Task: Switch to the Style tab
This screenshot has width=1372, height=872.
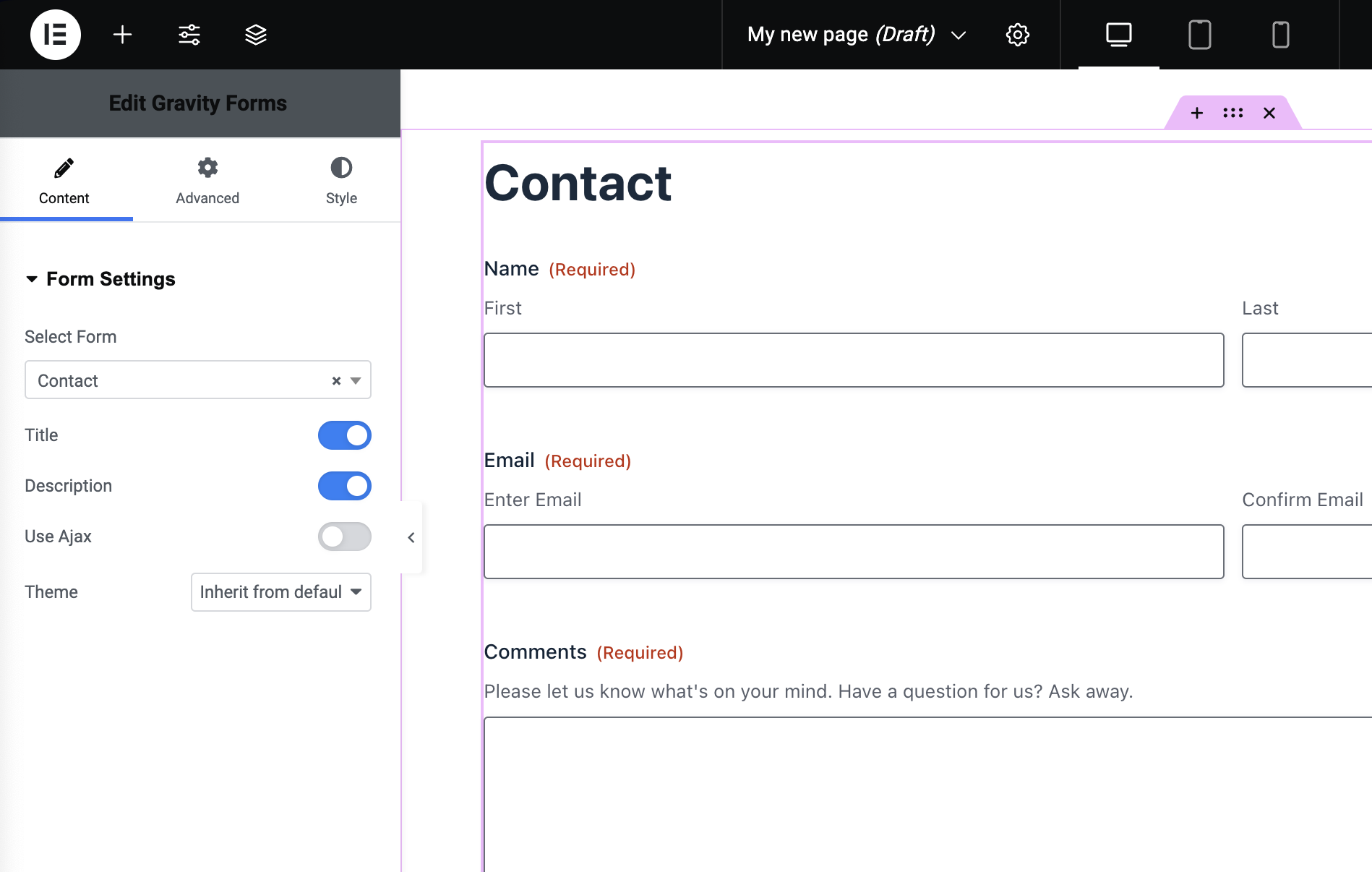Action: coord(341,181)
